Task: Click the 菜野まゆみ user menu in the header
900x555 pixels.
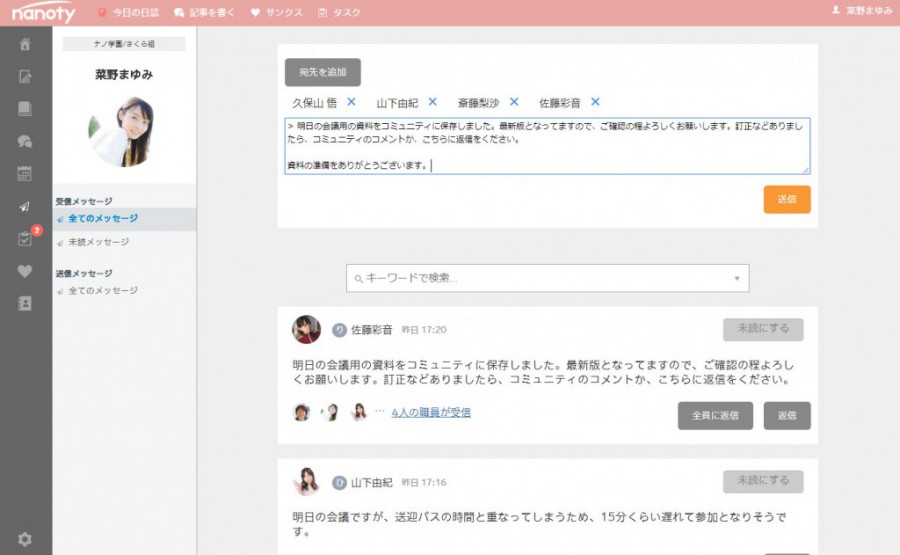Action: point(862,11)
